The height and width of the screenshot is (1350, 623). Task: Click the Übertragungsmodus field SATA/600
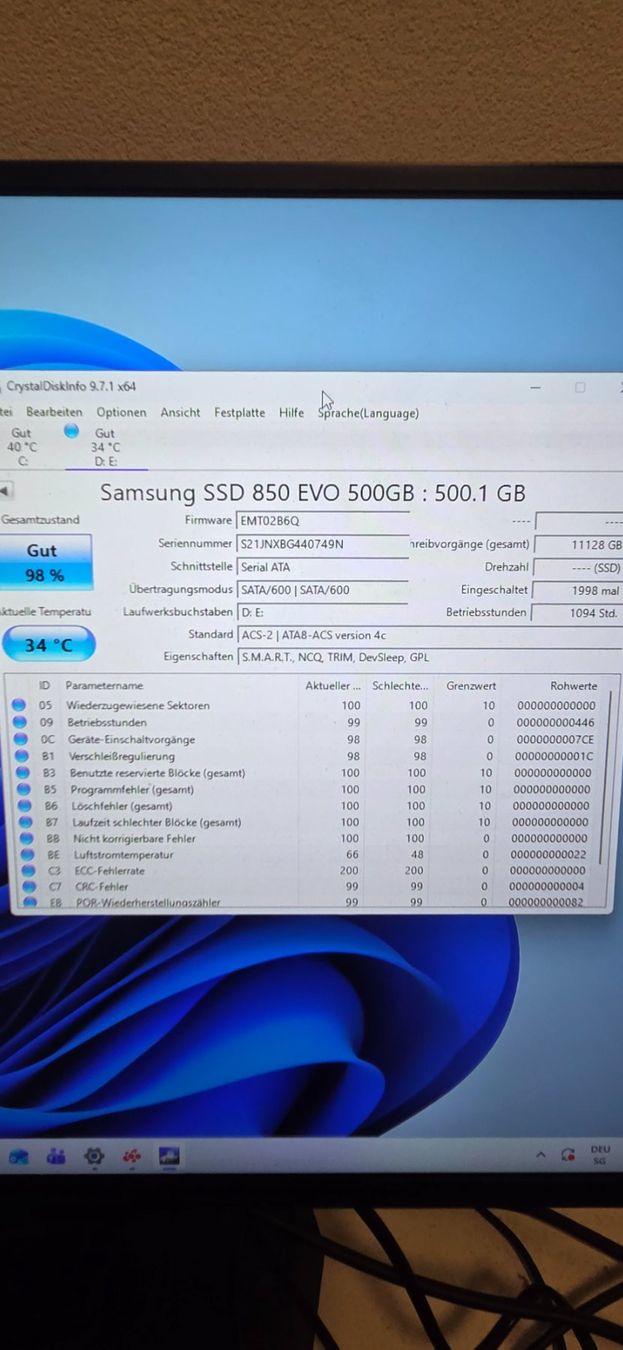tap(322, 589)
